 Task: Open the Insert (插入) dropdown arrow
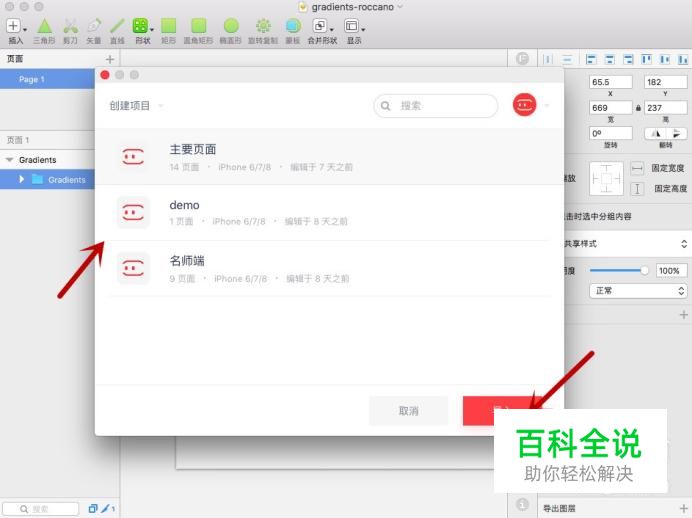[24, 30]
